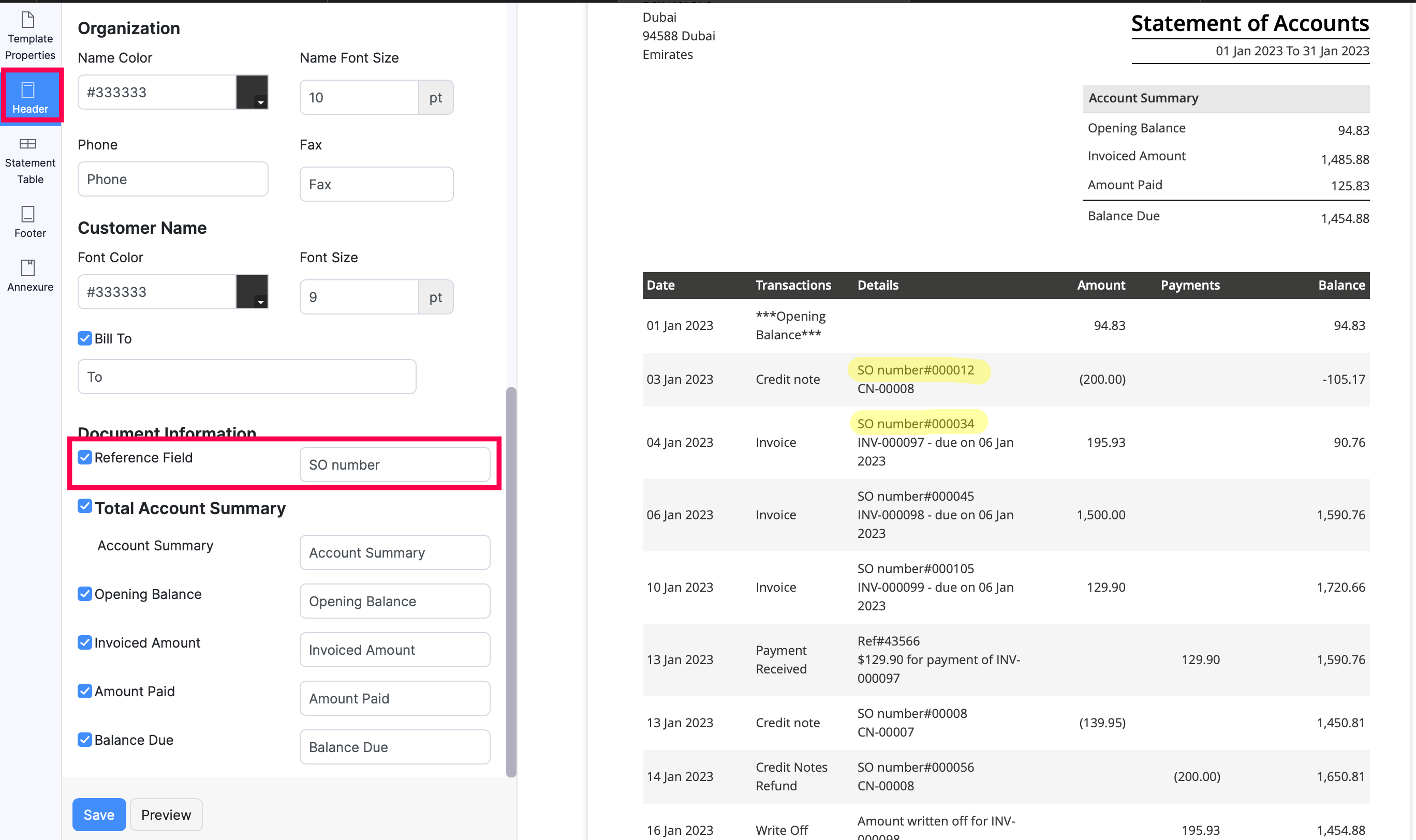Click the Phone input field

click(173, 179)
